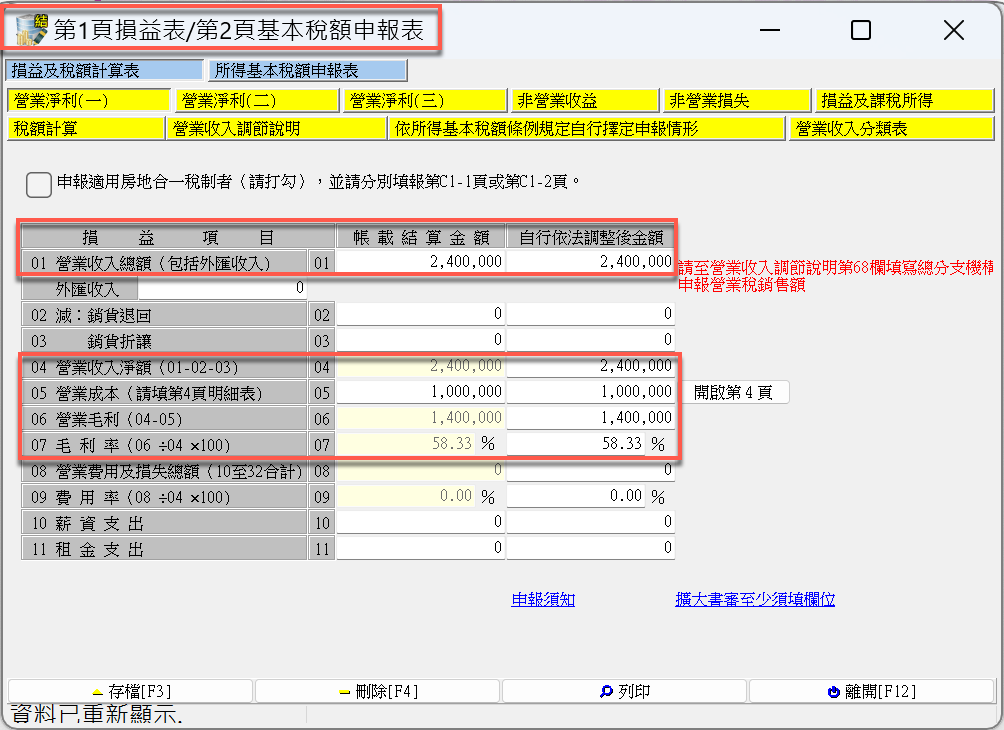
Task: Select the 租金支出 adjusted amount field
Action: (x=590, y=548)
